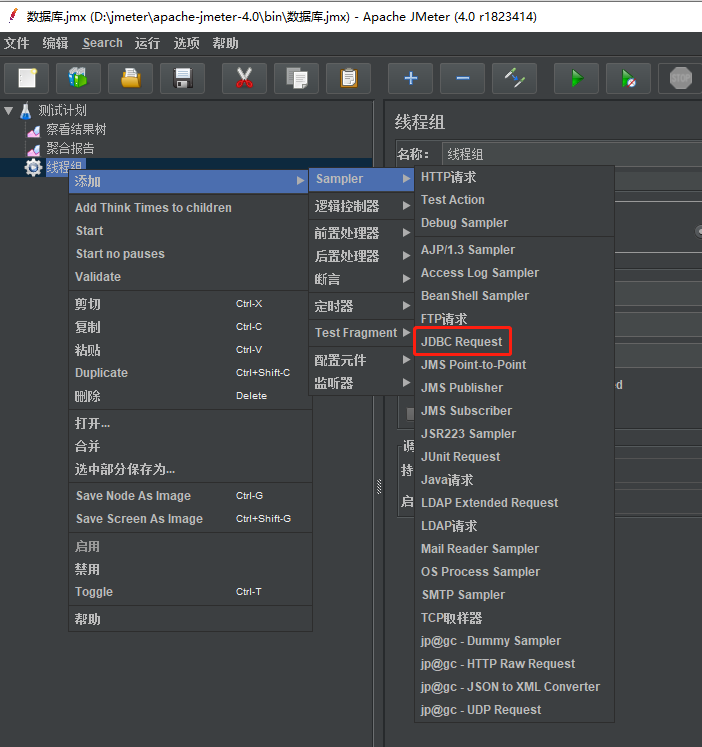The width and height of the screenshot is (702, 747).
Task: Open the Templates toolbar icon
Action: 78,78
